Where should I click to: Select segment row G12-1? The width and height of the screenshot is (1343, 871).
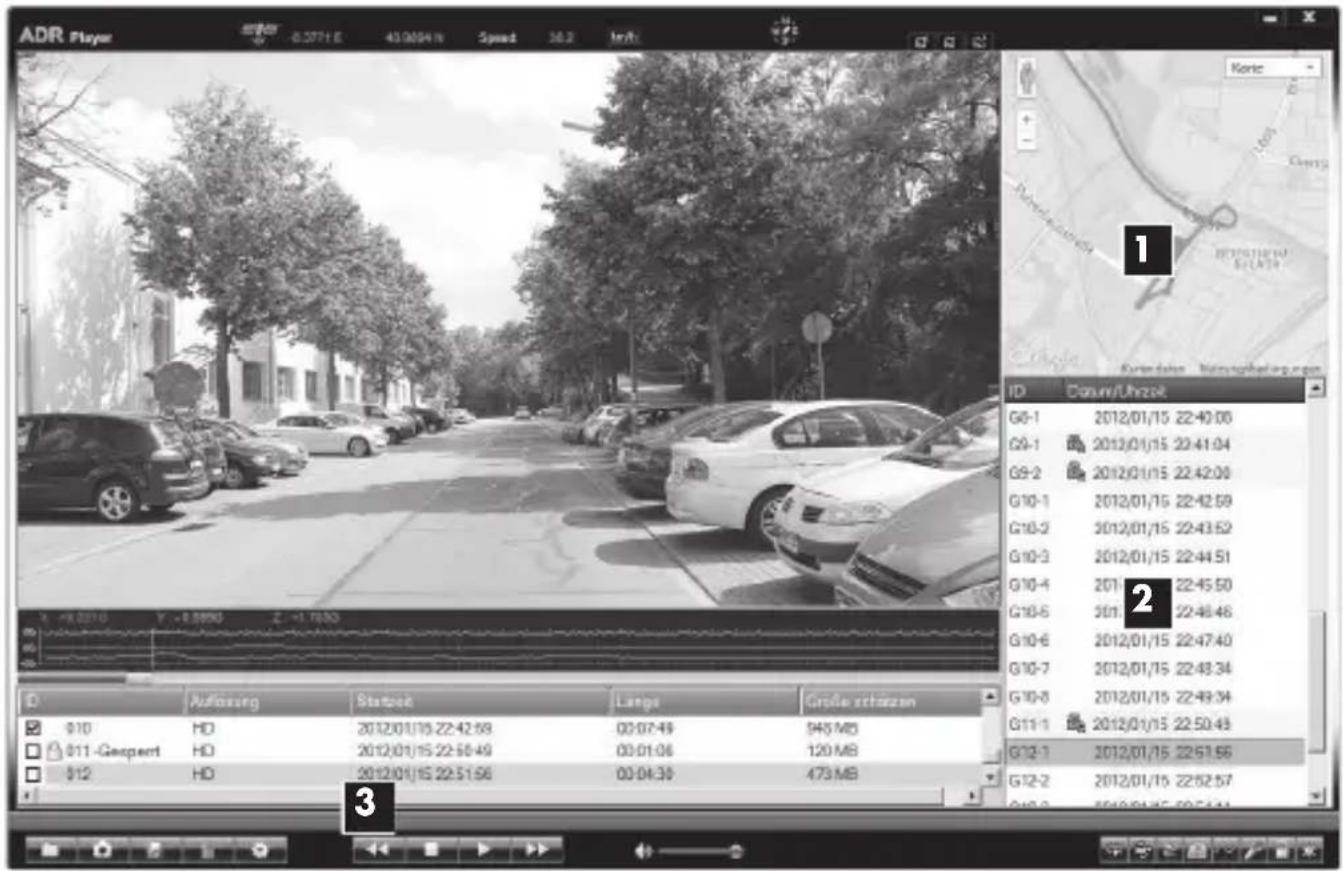click(x=1155, y=751)
